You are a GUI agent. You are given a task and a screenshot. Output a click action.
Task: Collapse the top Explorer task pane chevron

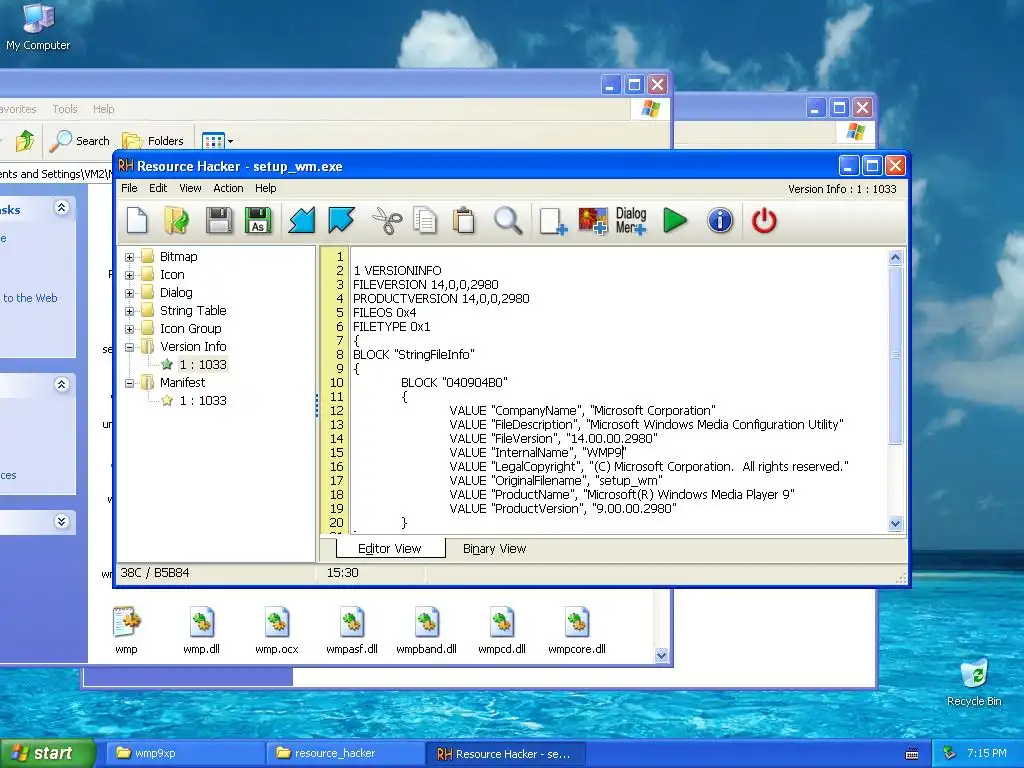pos(61,208)
